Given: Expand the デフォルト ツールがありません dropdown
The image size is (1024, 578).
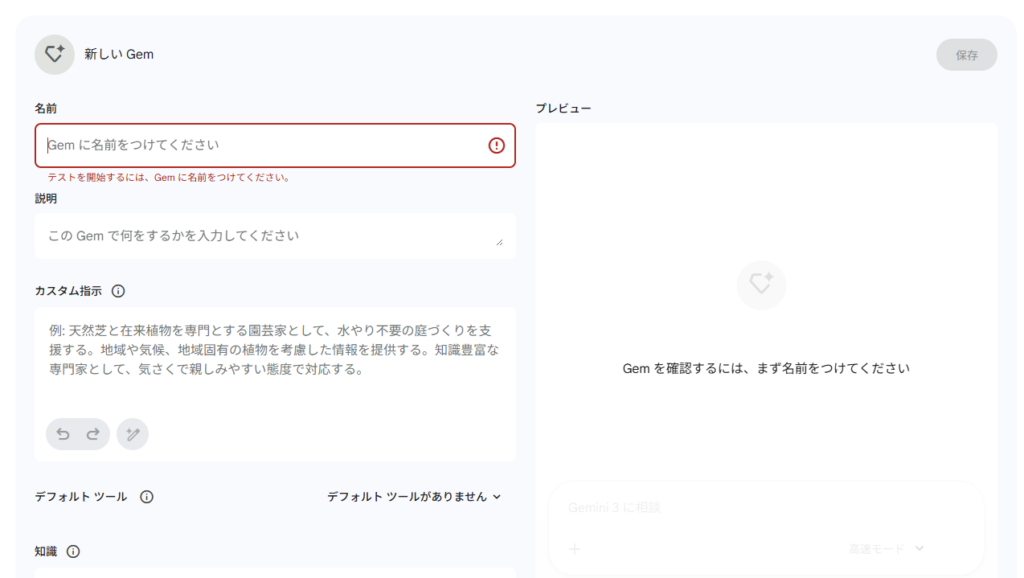Looking at the screenshot, I should pos(414,495).
